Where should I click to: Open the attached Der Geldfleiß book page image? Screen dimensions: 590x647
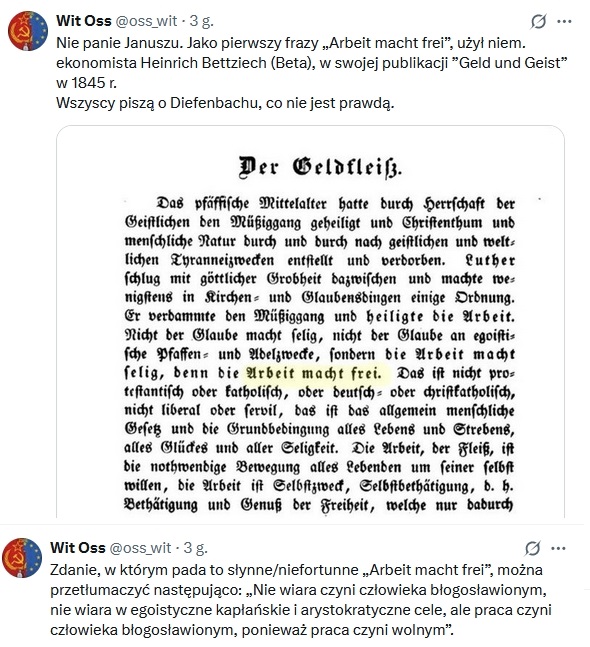tap(310, 321)
